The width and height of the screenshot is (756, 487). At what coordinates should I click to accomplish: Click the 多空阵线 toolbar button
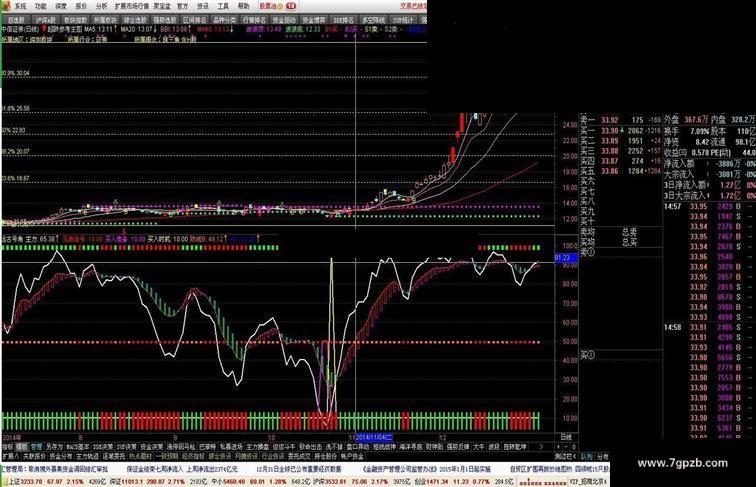point(373,20)
